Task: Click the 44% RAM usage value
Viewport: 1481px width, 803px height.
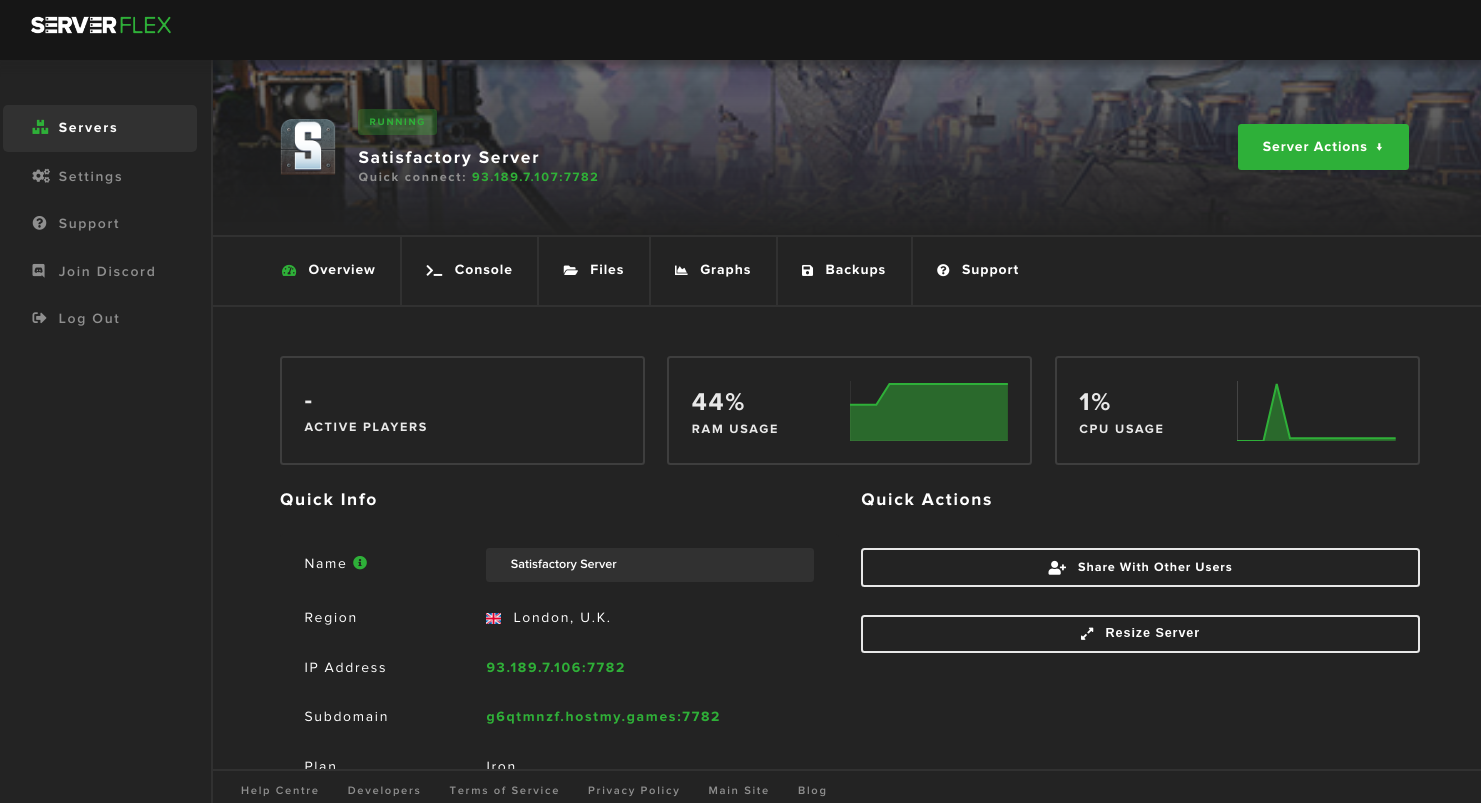Action: coord(718,402)
